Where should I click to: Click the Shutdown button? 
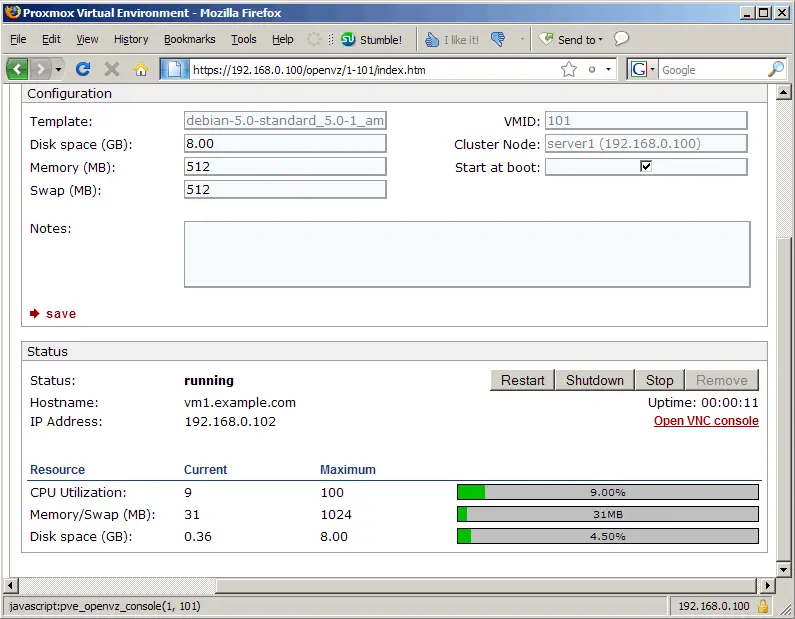(x=594, y=380)
